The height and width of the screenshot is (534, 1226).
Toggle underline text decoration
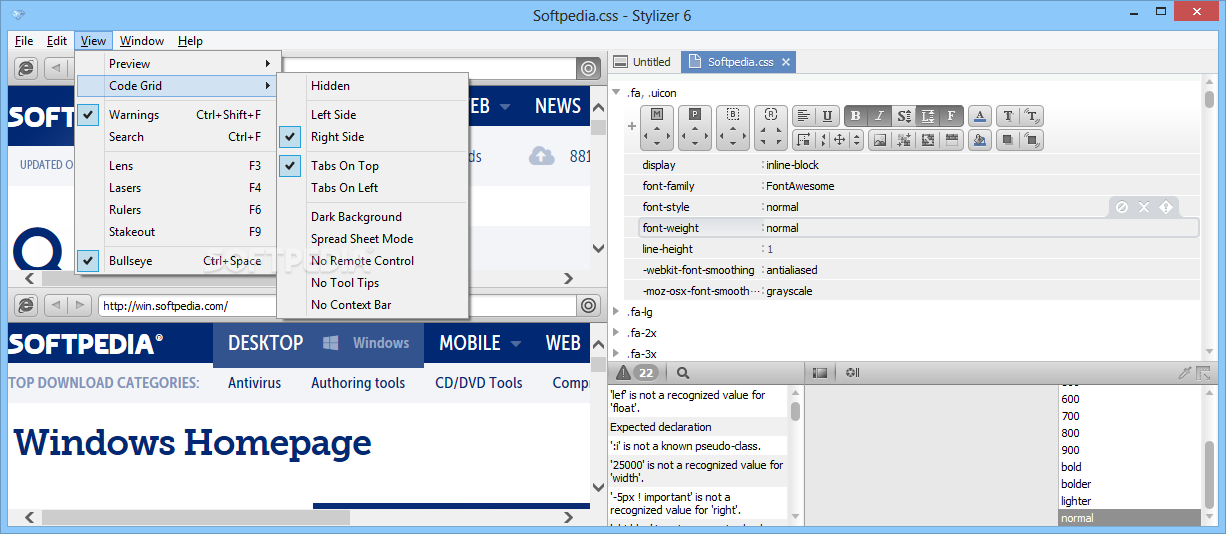[x=828, y=116]
